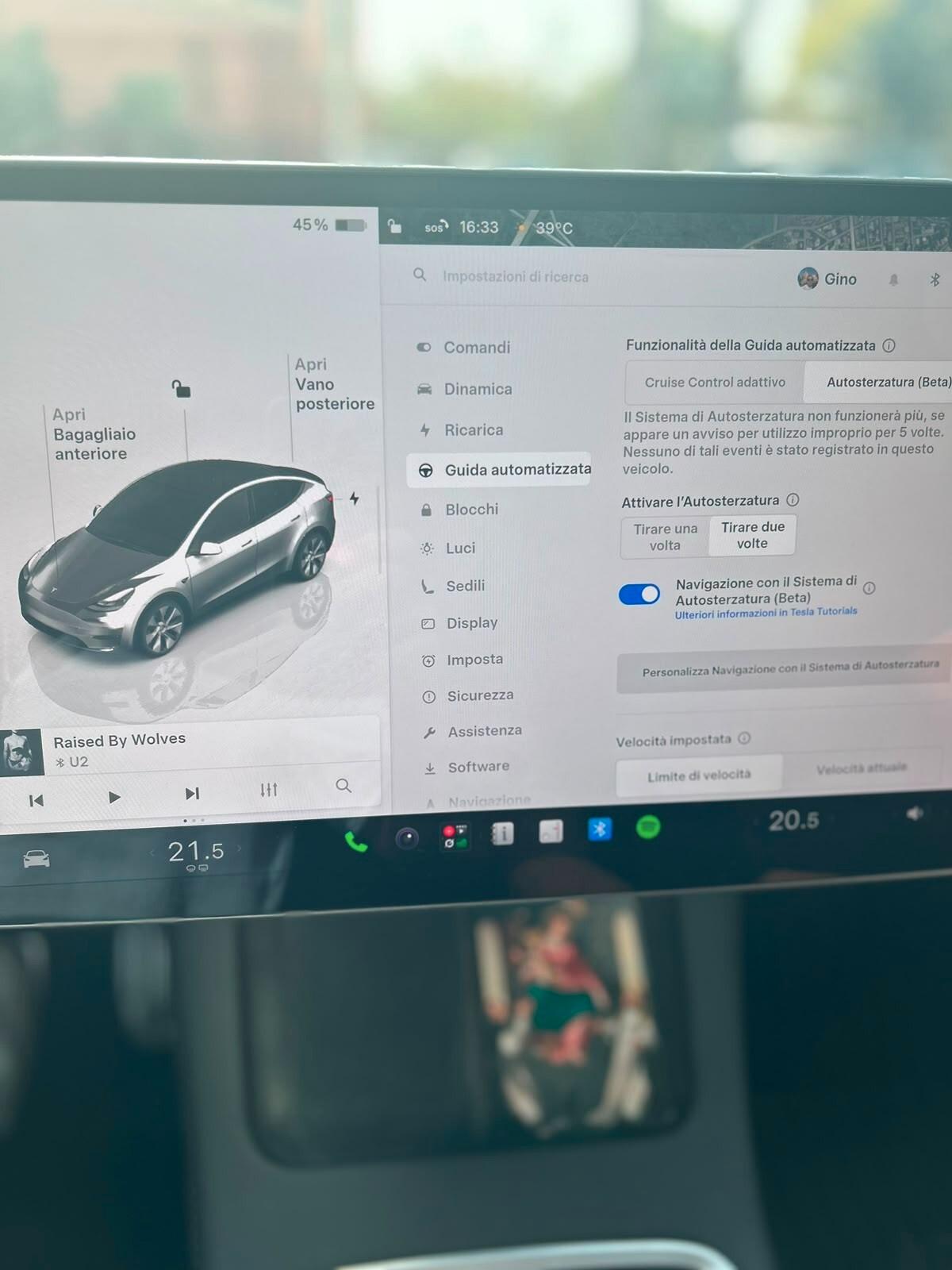Open the Software settings section
952x1270 pixels.
(466, 767)
